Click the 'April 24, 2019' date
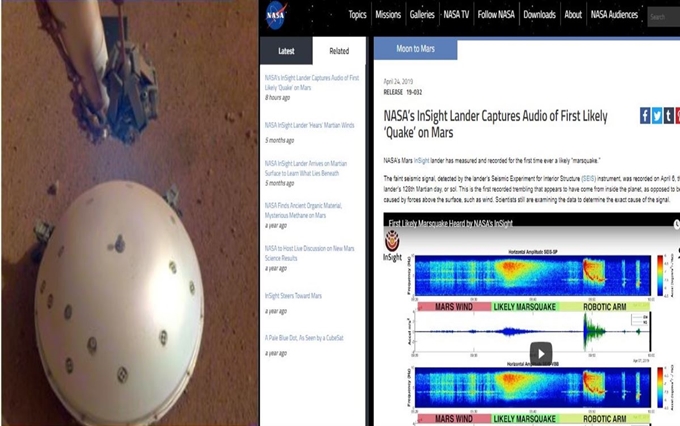Image resolution: width=680 pixels, height=426 pixels. 398,81
